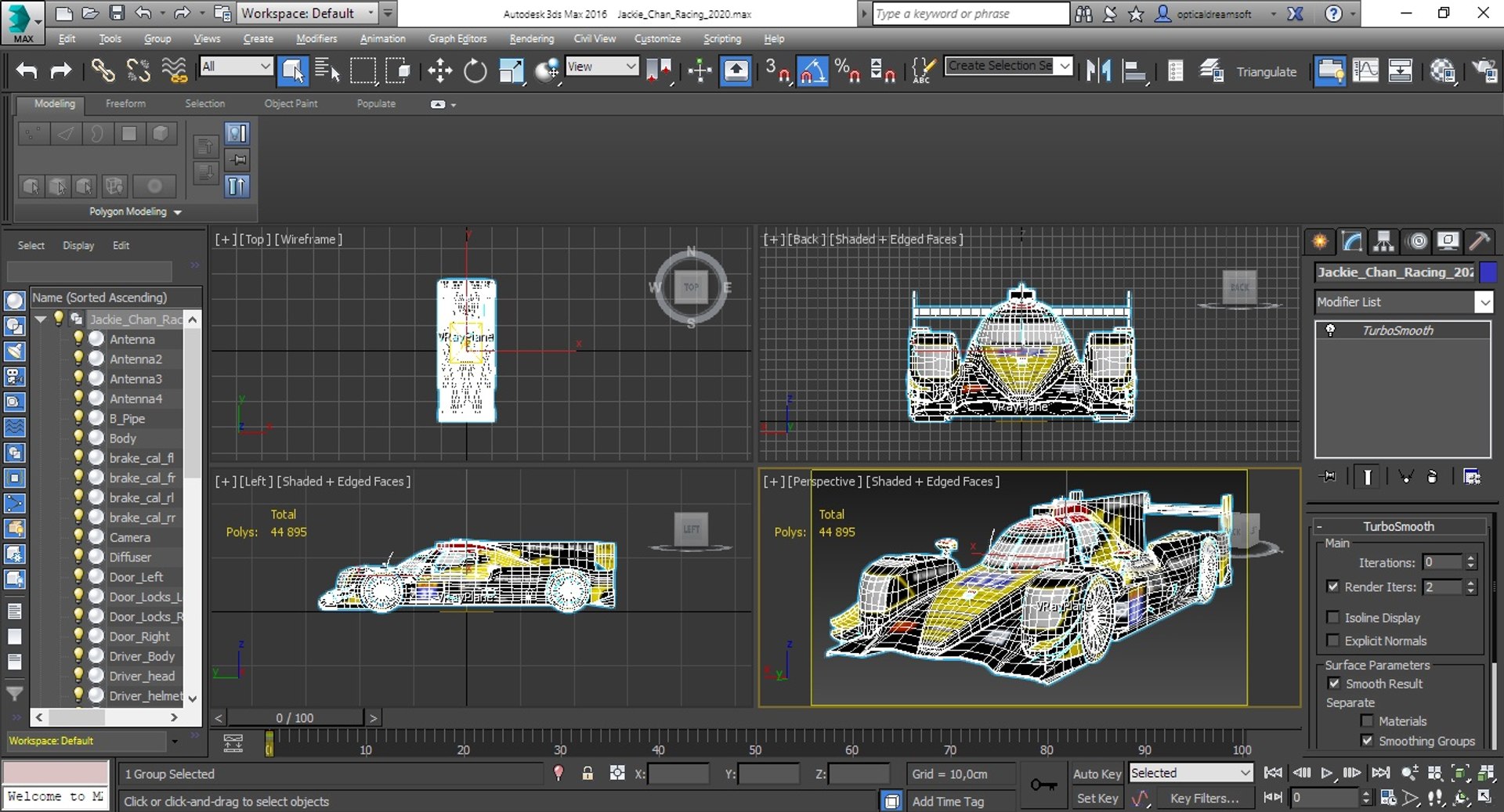This screenshot has height=812, width=1504.
Task: Open Select by Name dialog icon
Action: pyautogui.click(x=327, y=71)
